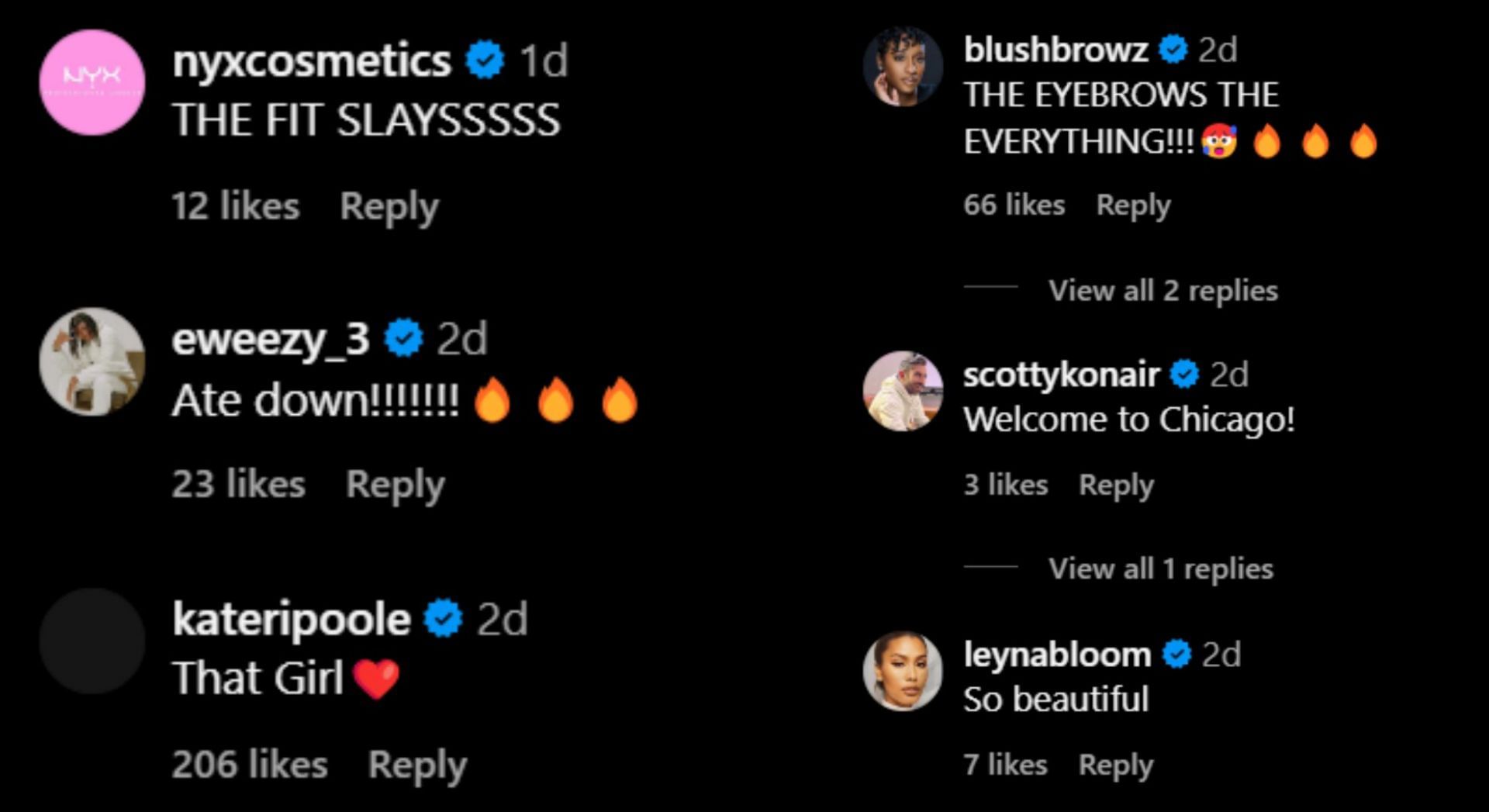Open eweezy_3's profile avatar

tap(92, 361)
